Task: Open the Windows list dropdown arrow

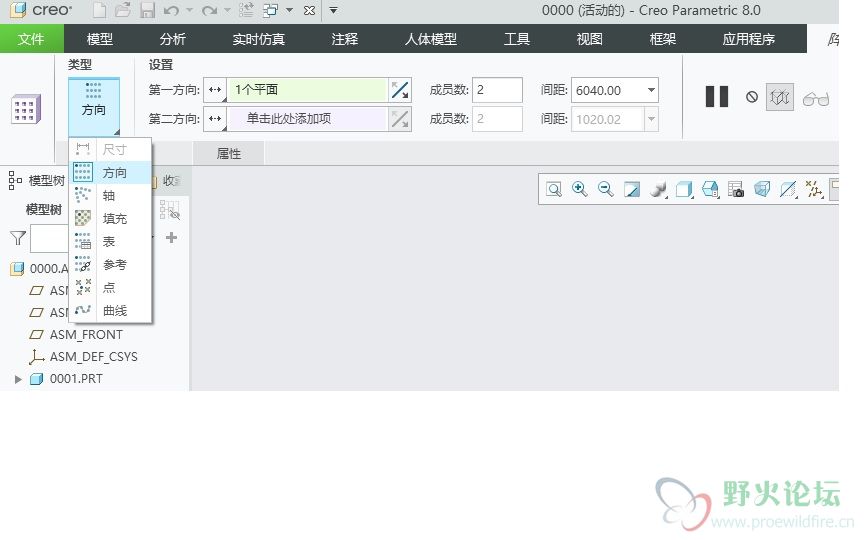Action: 289,10
